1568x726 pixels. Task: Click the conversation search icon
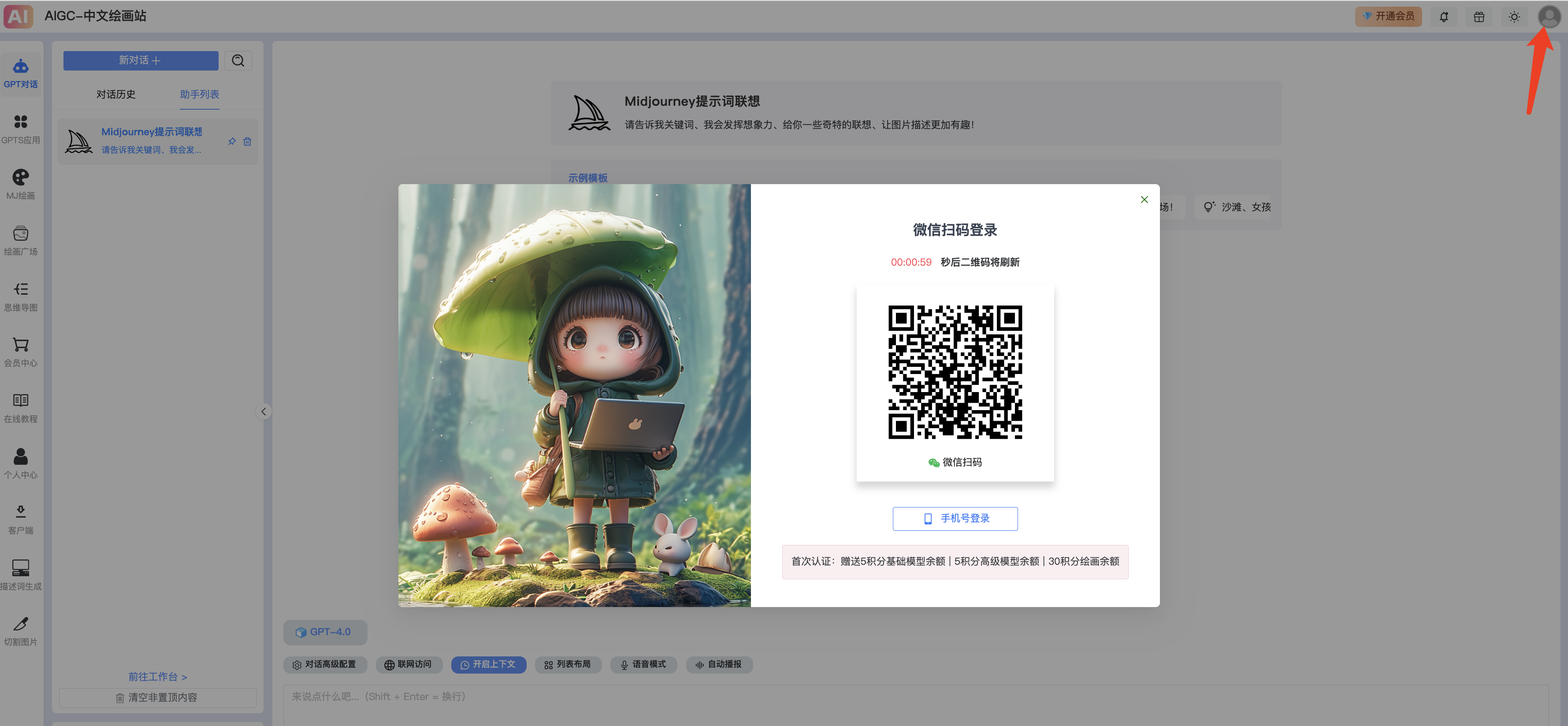pos(238,61)
